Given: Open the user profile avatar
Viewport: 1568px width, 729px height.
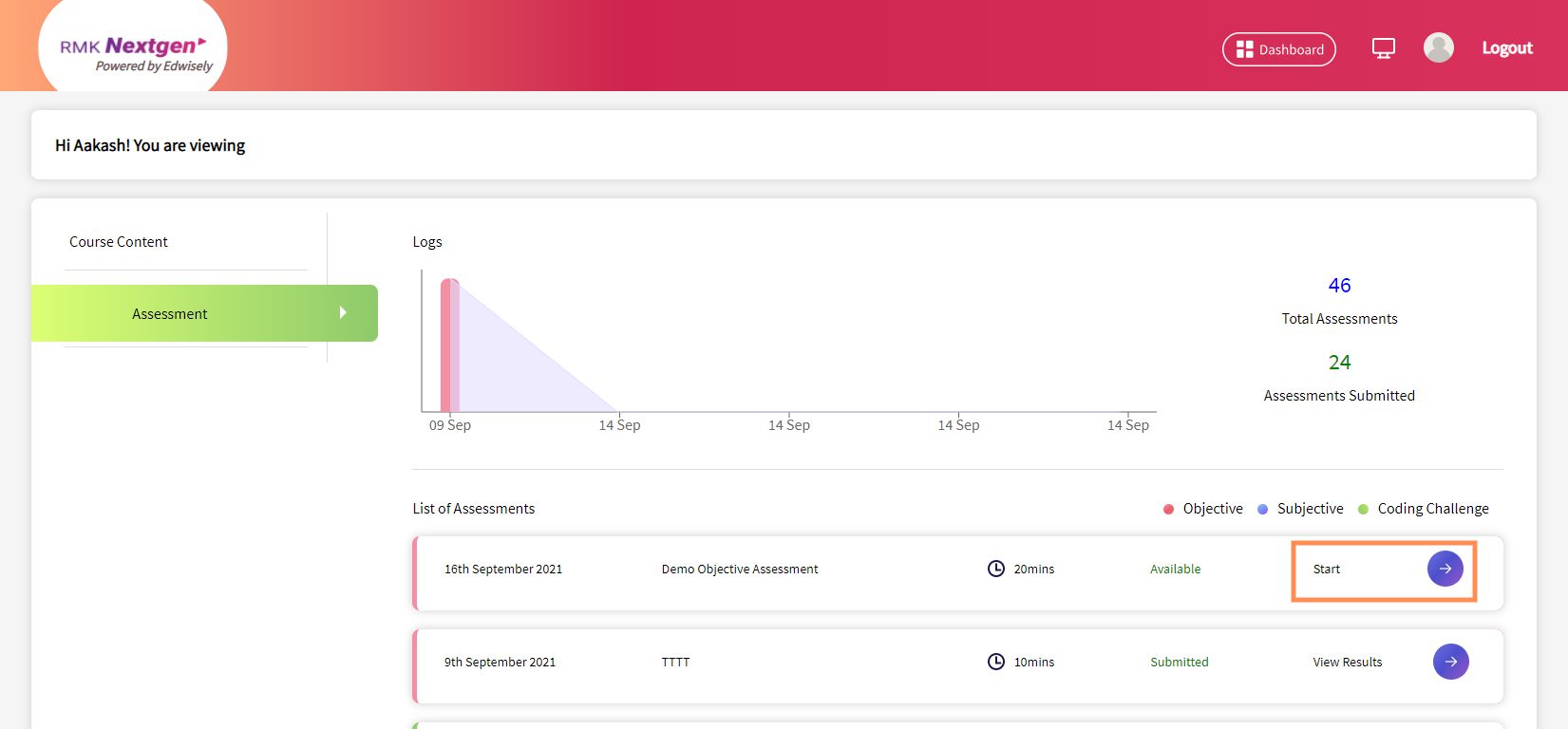Looking at the screenshot, I should click(x=1438, y=47).
